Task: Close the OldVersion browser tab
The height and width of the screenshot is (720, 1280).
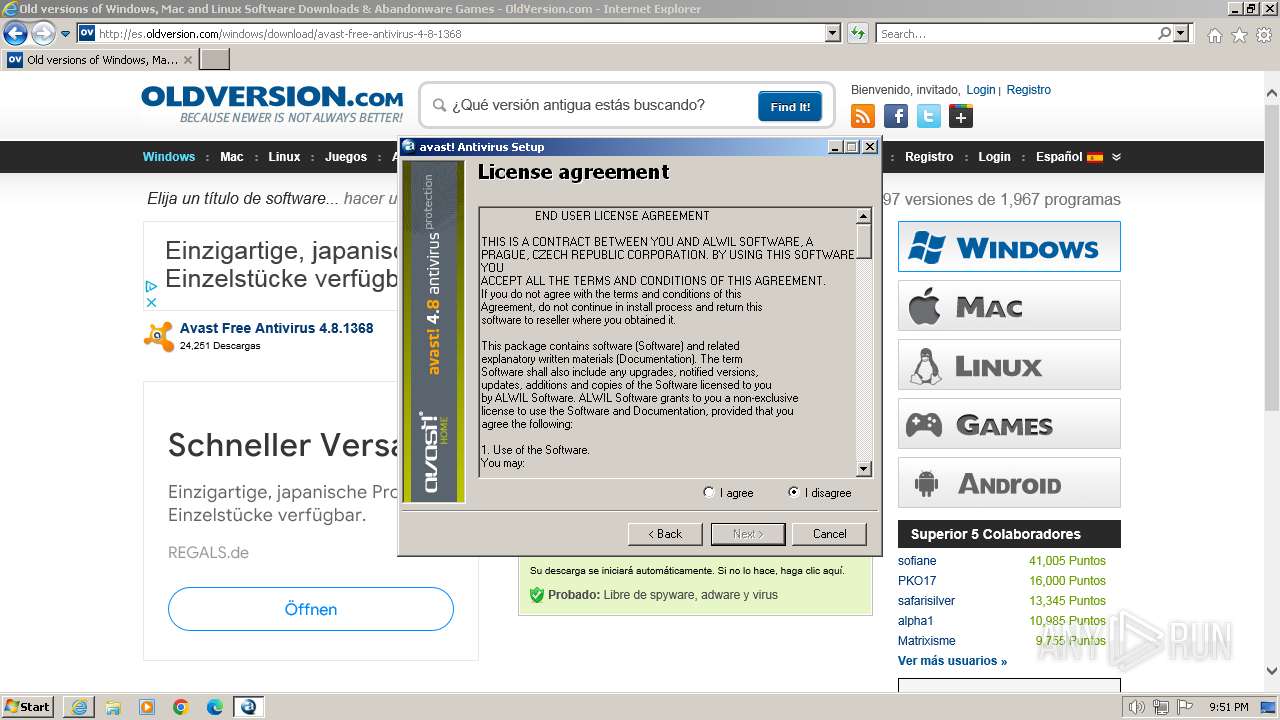Action: coord(188,60)
